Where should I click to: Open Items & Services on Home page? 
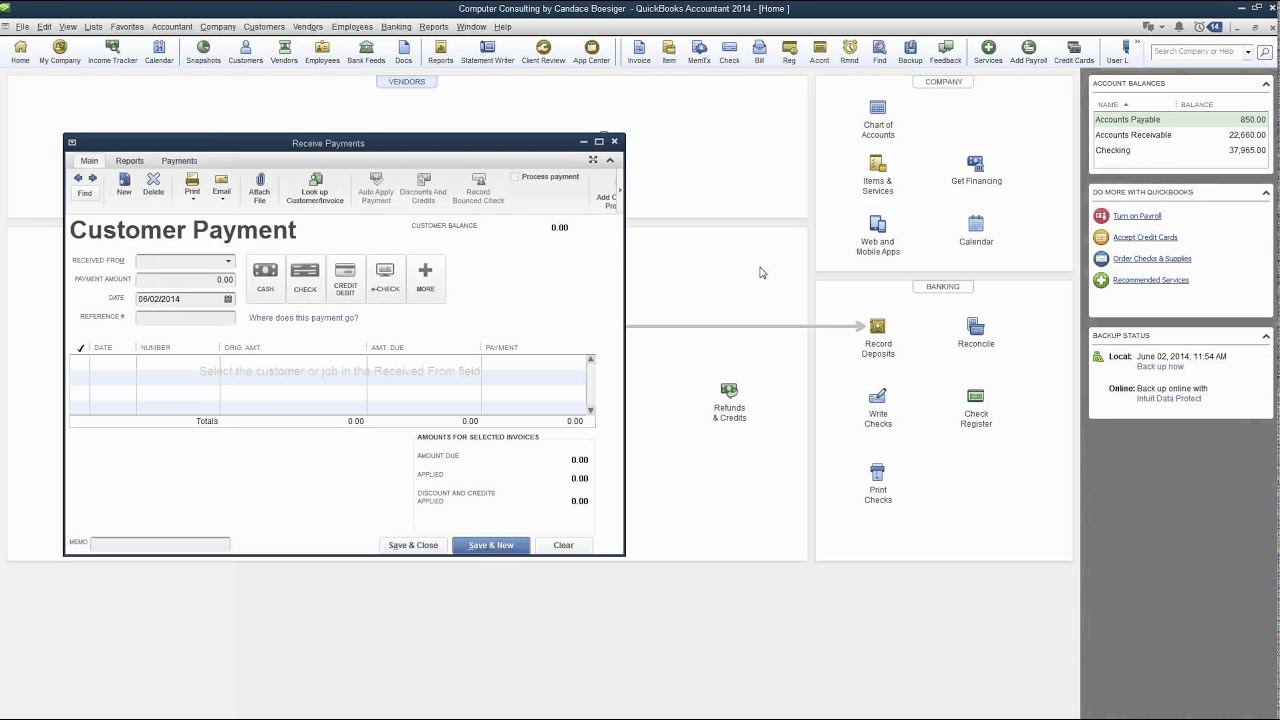tap(878, 176)
